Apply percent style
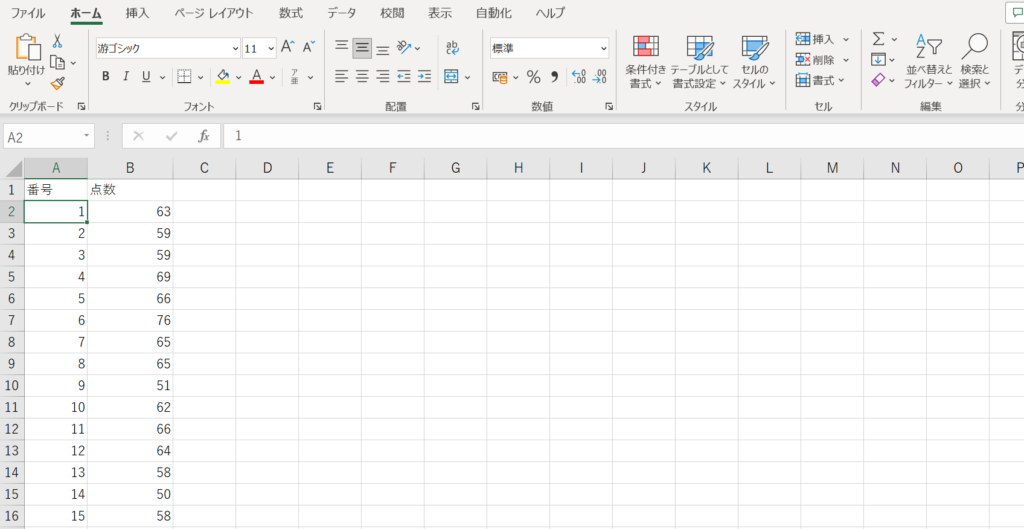Image resolution: width=1024 pixels, height=529 pixels. (534, 77)
